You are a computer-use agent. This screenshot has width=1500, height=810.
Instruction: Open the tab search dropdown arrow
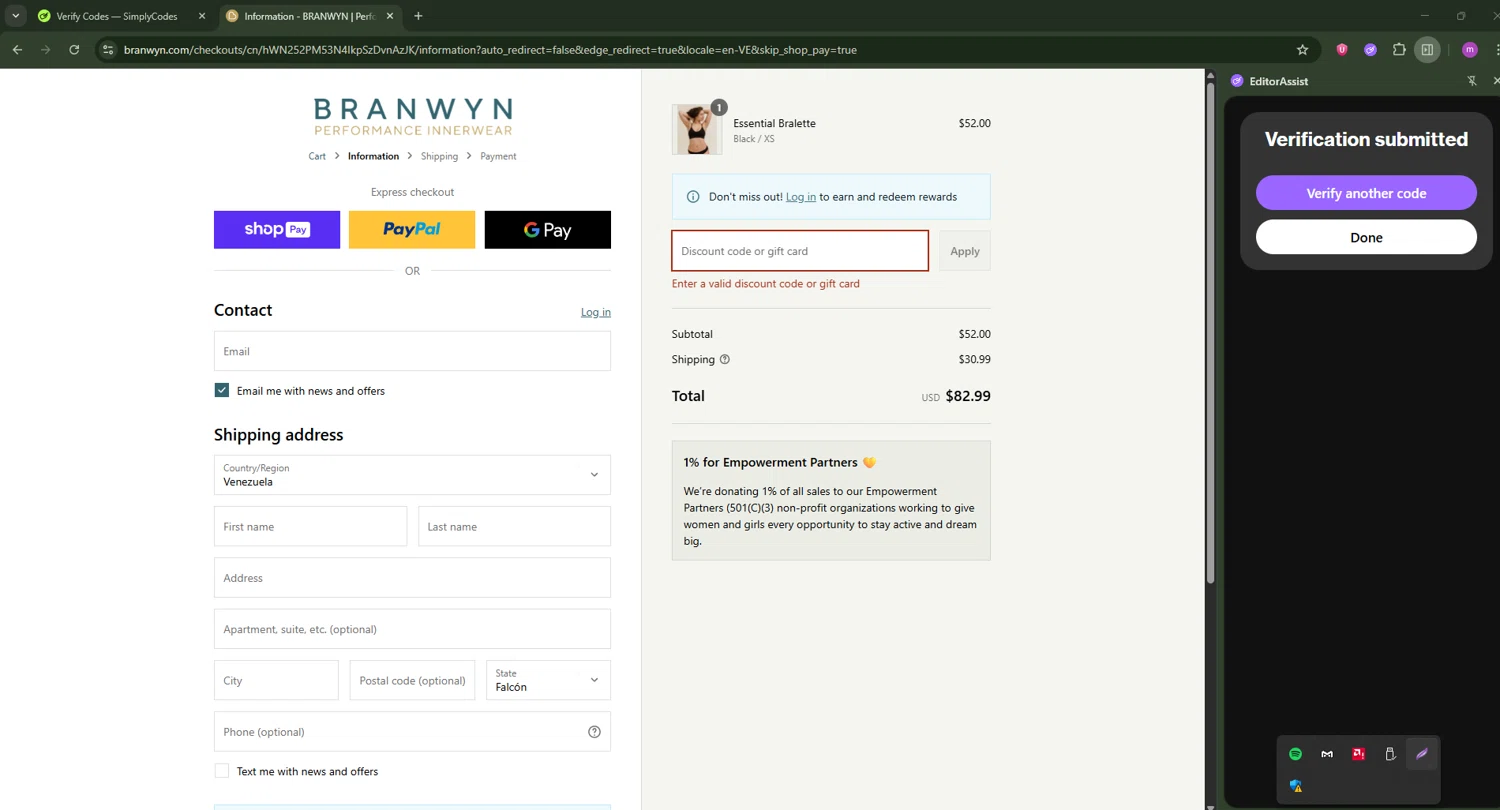click(x=16, y=16)
